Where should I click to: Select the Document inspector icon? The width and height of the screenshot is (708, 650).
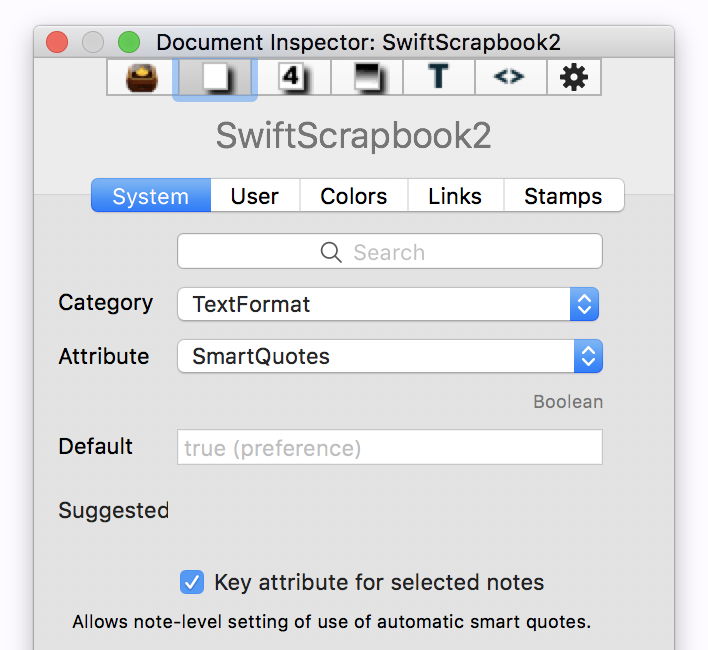click(x=215, y=77)
